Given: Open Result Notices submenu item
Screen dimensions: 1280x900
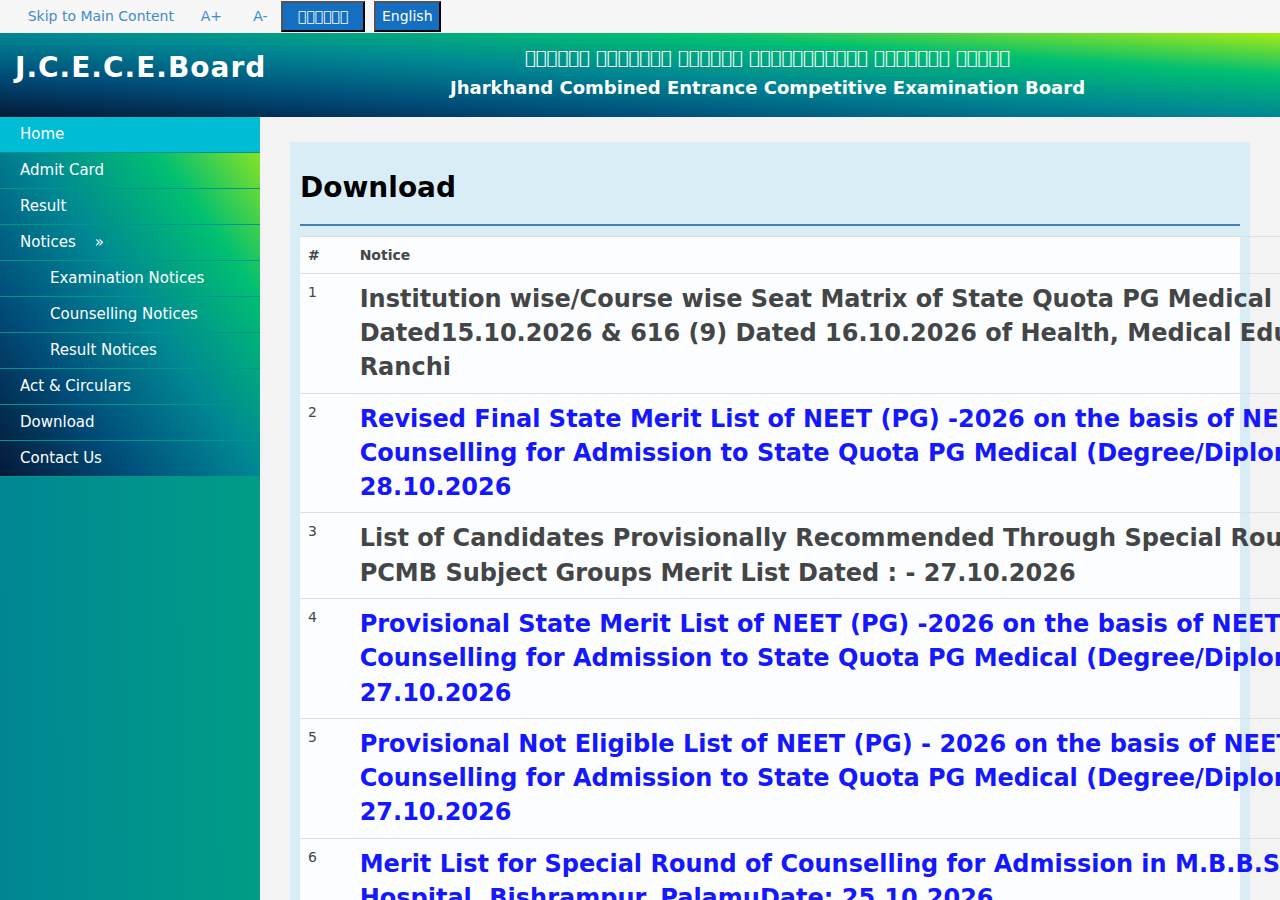Looking at the screenshot, I should 130,350.
